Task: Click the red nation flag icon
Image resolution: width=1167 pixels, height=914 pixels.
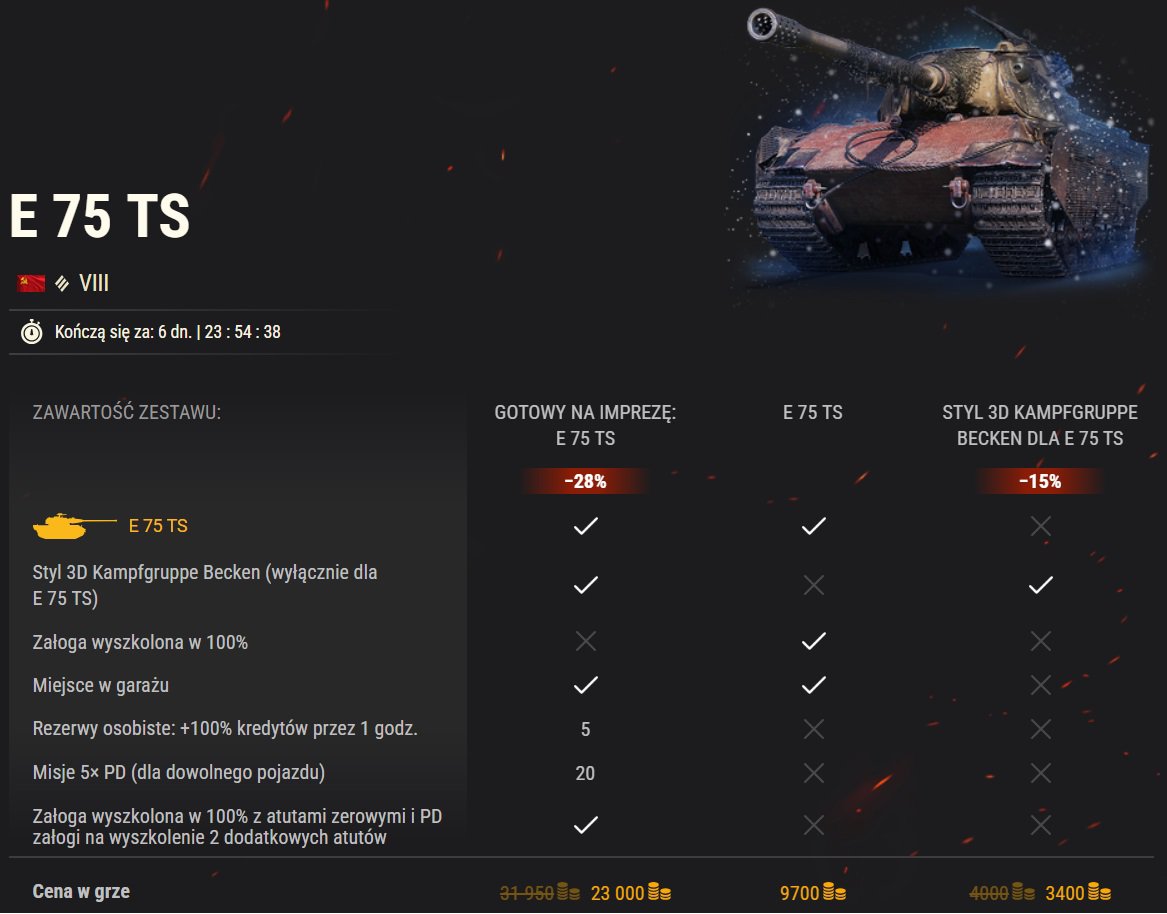Action: click(31, 283)
